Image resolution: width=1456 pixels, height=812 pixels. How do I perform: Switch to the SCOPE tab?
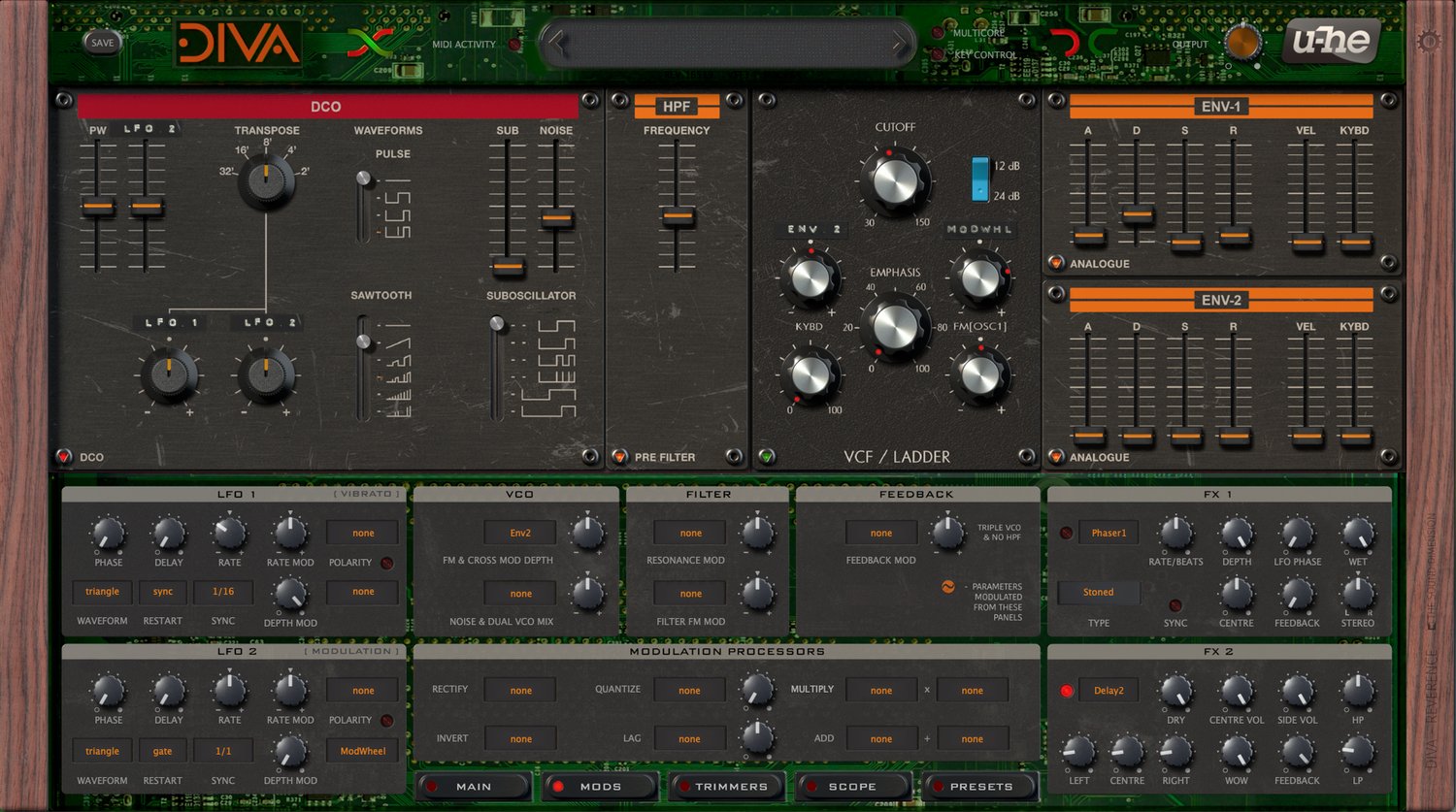point(854,787)
